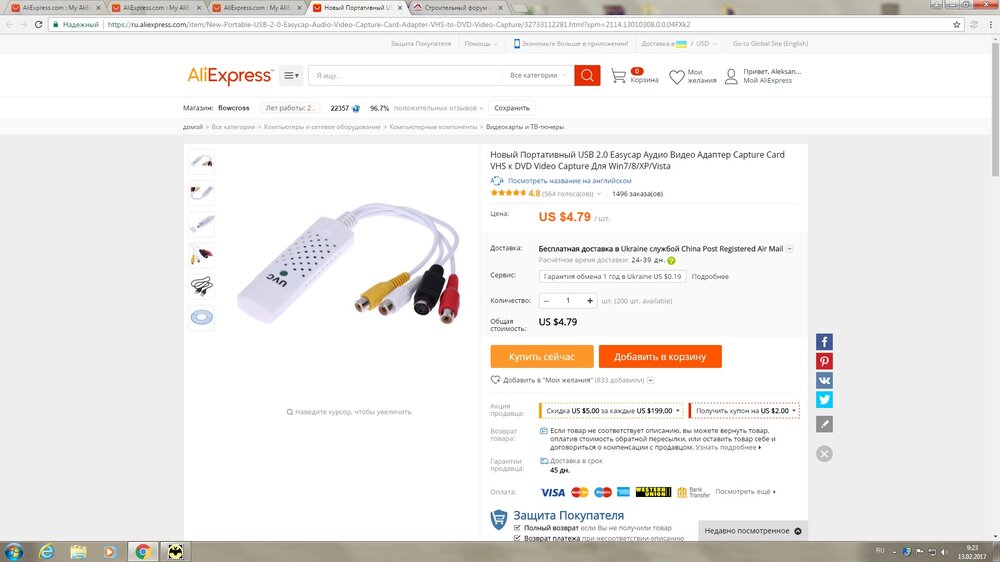This screenshot has width=1000, height=562.
Task: Share the product on Pinterest
Action: (824, 361)
